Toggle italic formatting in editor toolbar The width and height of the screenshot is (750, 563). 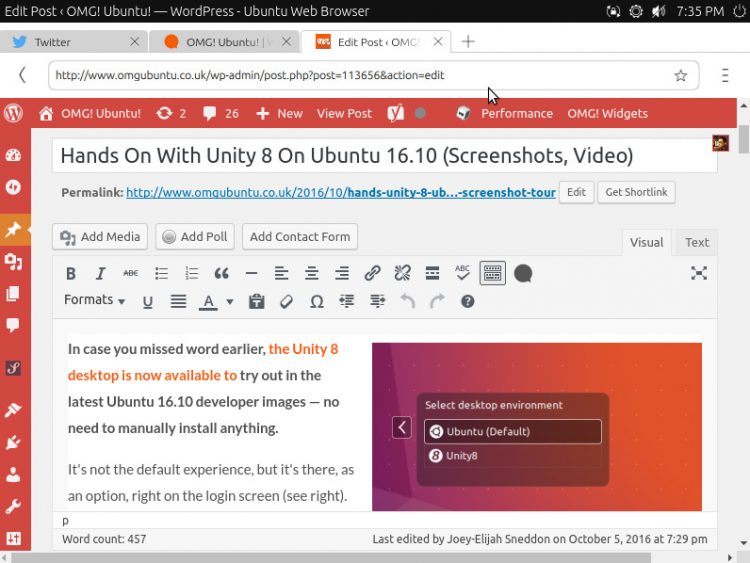pyautogui.click(x=100, y=274)
